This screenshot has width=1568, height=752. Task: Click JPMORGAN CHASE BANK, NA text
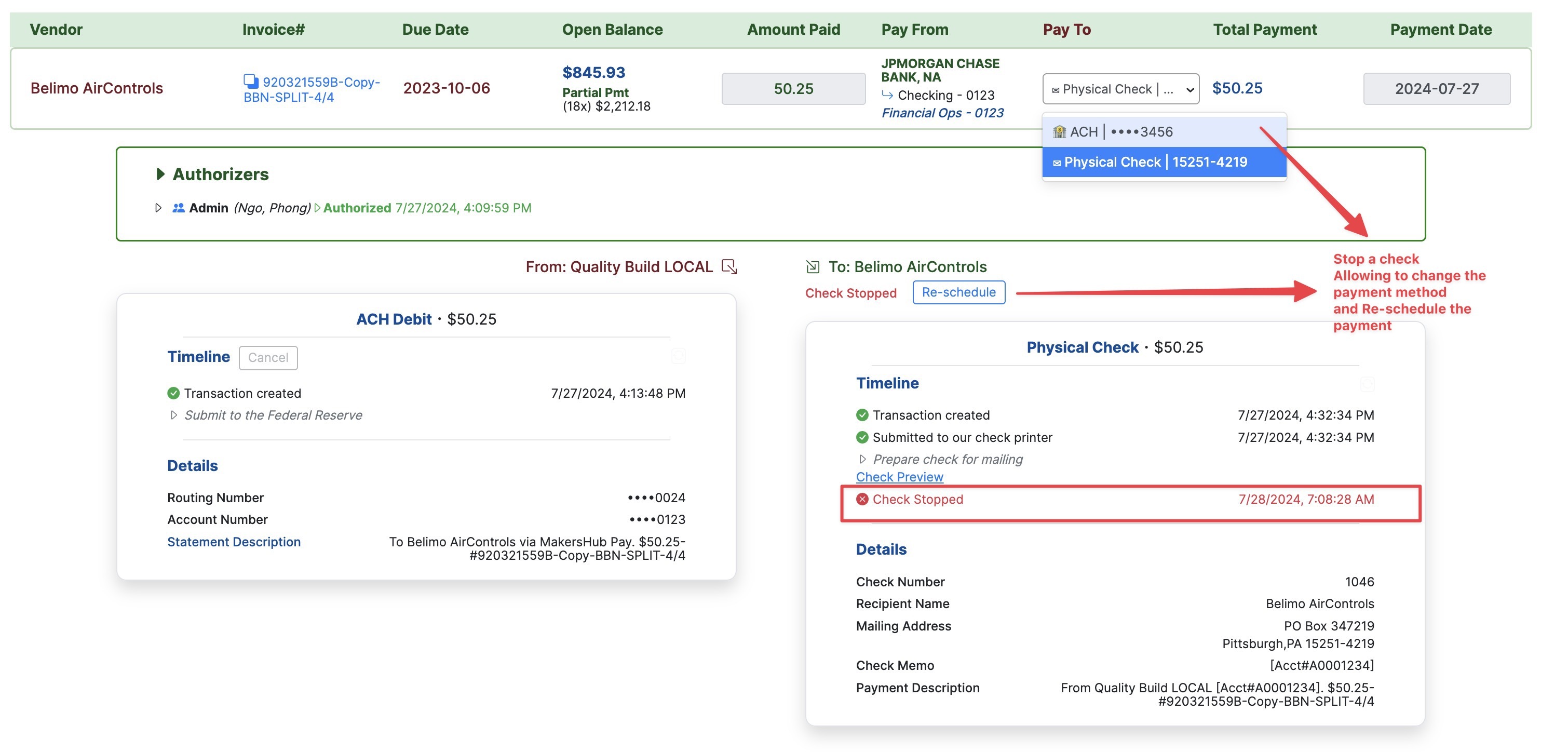click(940, 70)
